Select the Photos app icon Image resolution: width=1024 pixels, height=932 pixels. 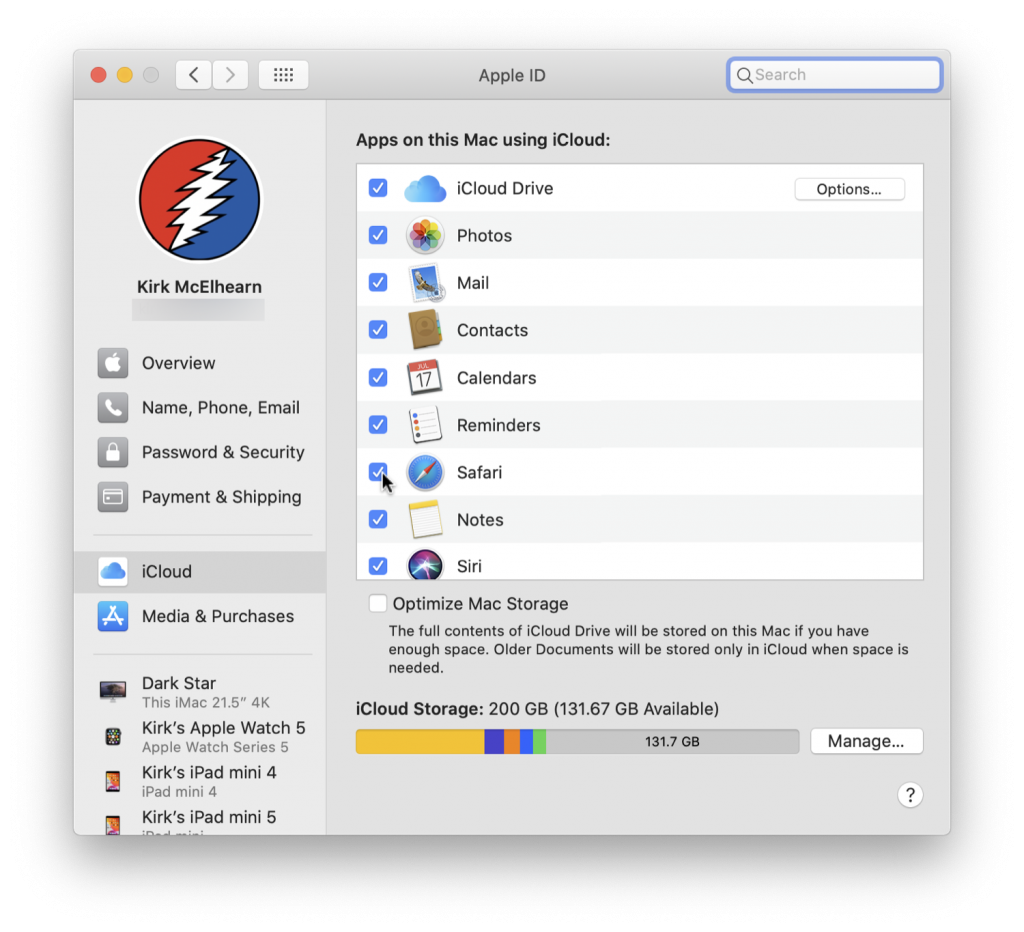(425, 235)
